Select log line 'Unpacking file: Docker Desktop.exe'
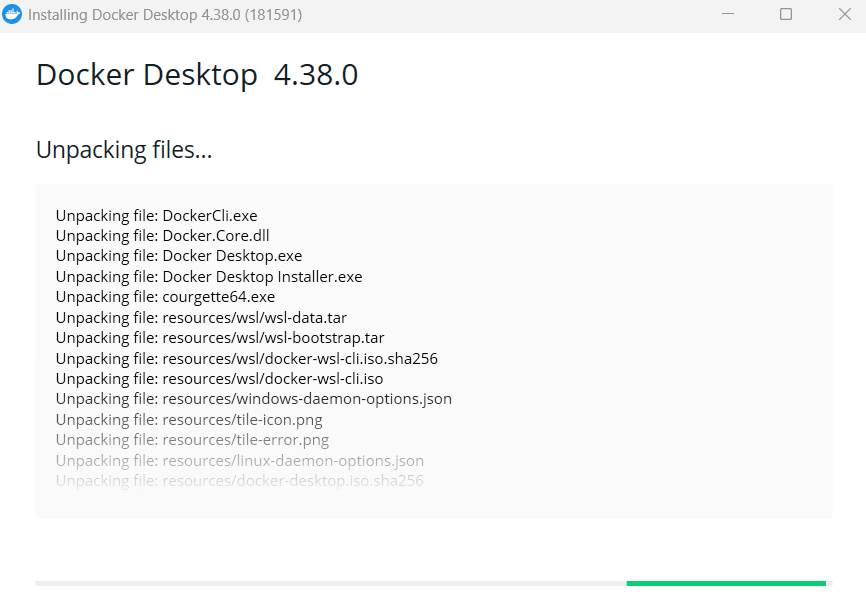866x598 pixels. pyautogui.click(x=179, y=256)
